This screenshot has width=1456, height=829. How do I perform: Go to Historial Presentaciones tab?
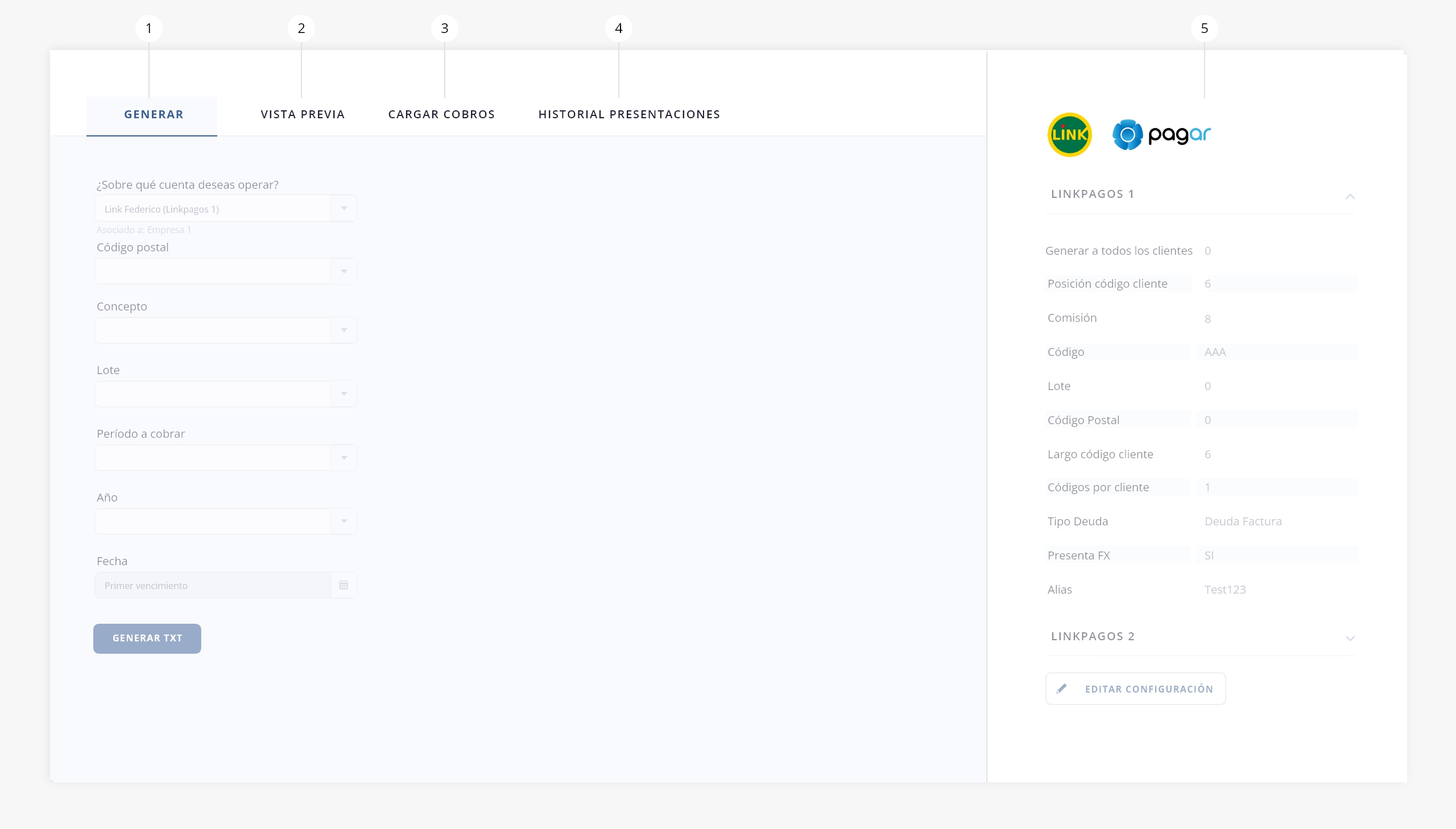tap(628, 114)
